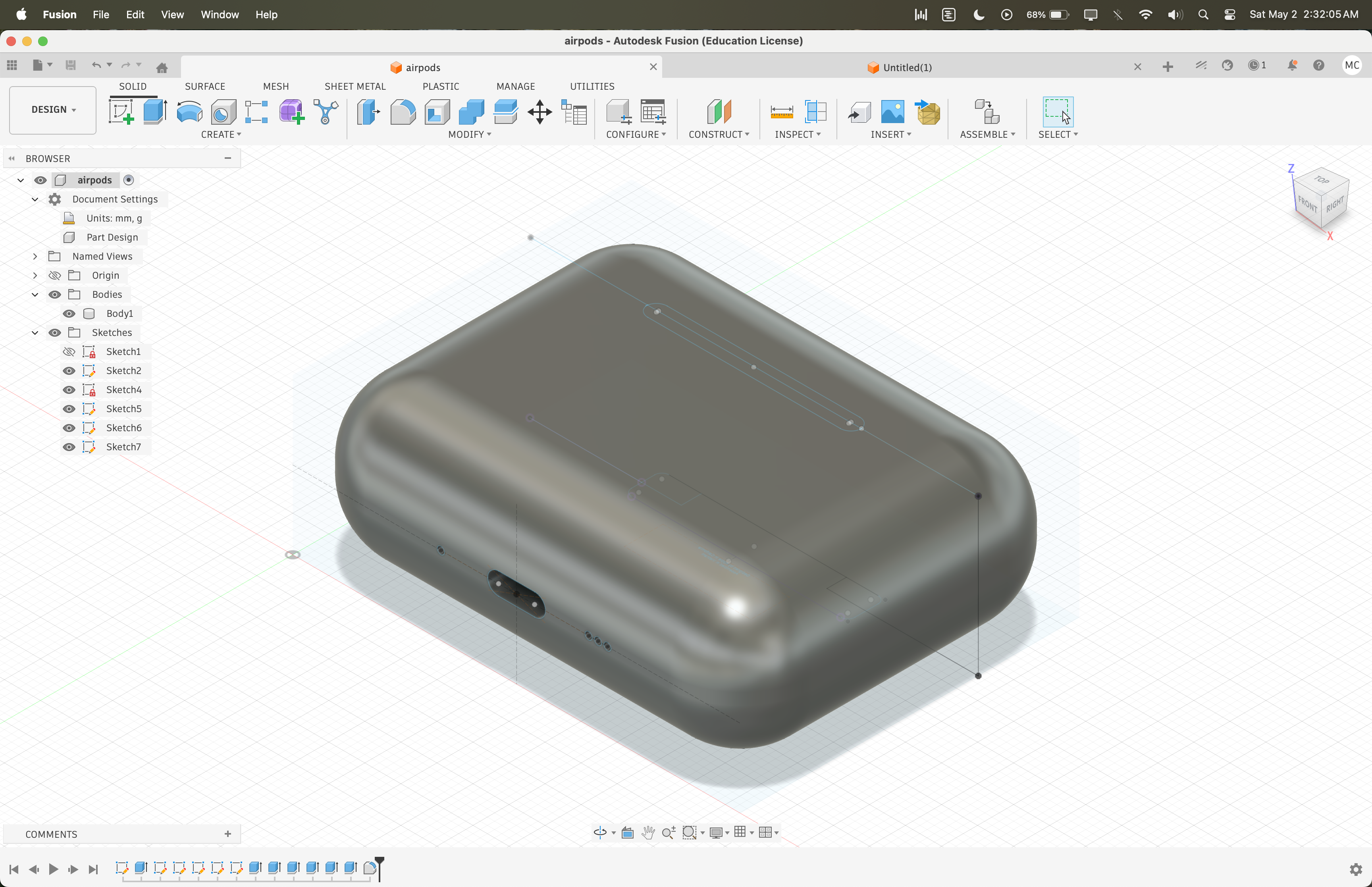Open the File menu
The image size is (1372, 887).
coord(101,14)
